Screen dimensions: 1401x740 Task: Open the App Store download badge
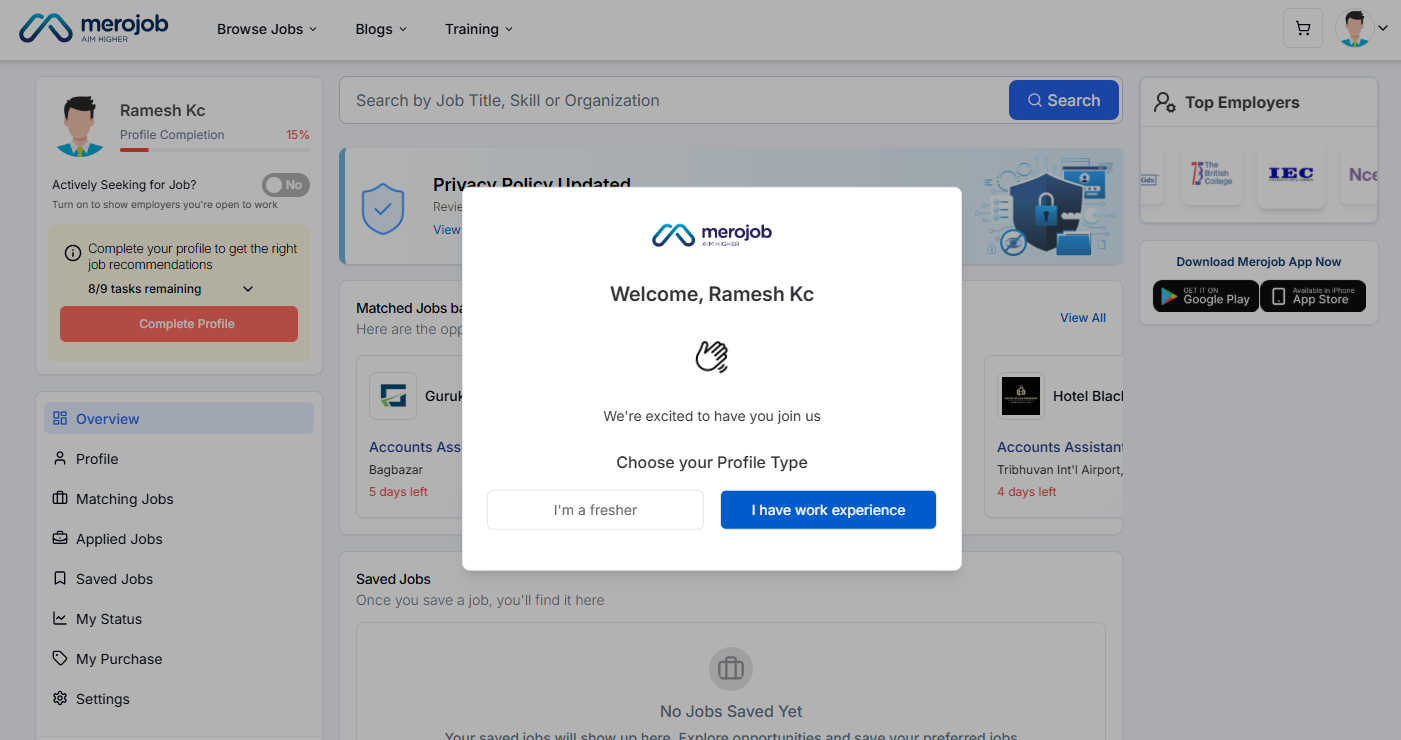pos(1312,296)
